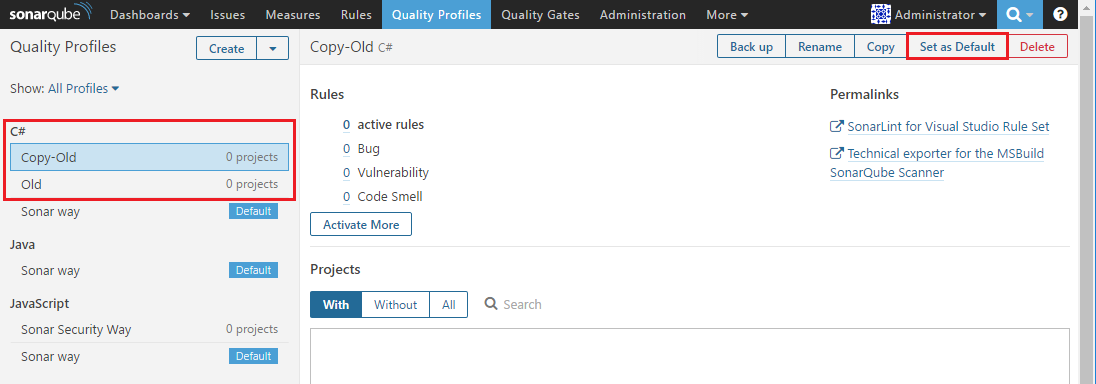Screen dimensions: 1096x384
Task: Expand the Create button dropdown arrow
Action: (273, 49)
